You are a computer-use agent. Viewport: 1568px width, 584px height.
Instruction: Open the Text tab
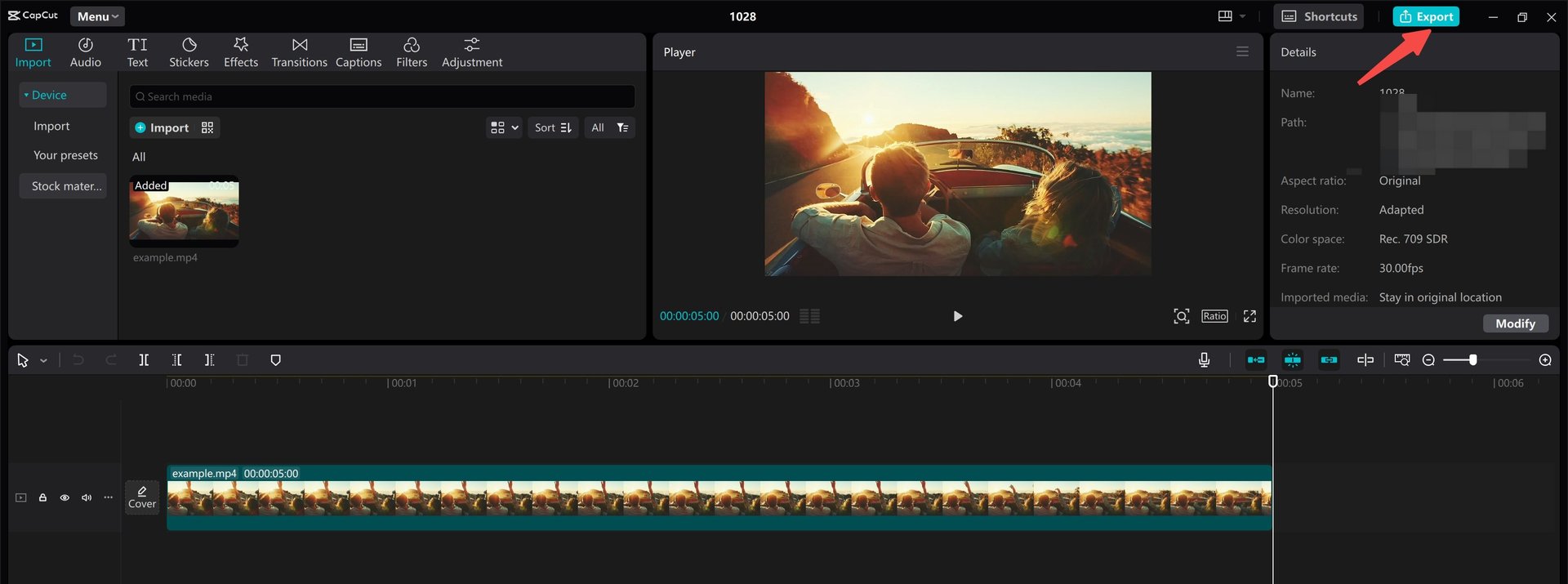[x=137, y=52]
